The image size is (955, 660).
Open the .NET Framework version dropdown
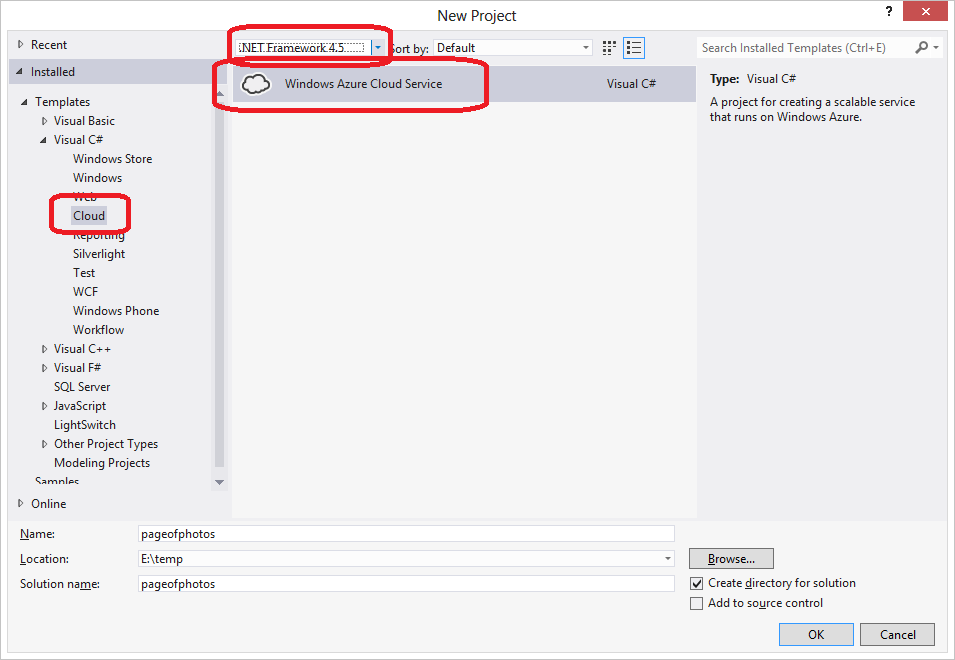(378, 47)
